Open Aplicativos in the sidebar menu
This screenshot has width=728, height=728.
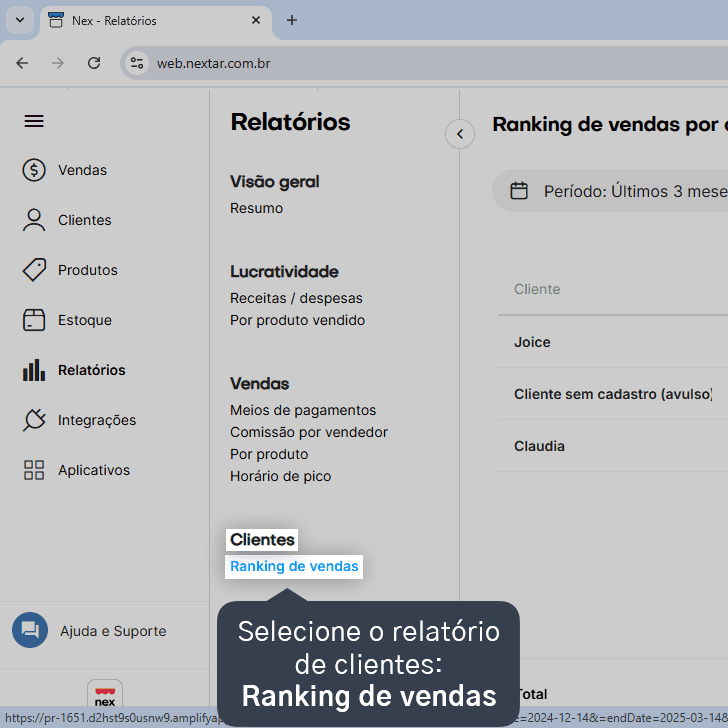[x=94, y=470]
